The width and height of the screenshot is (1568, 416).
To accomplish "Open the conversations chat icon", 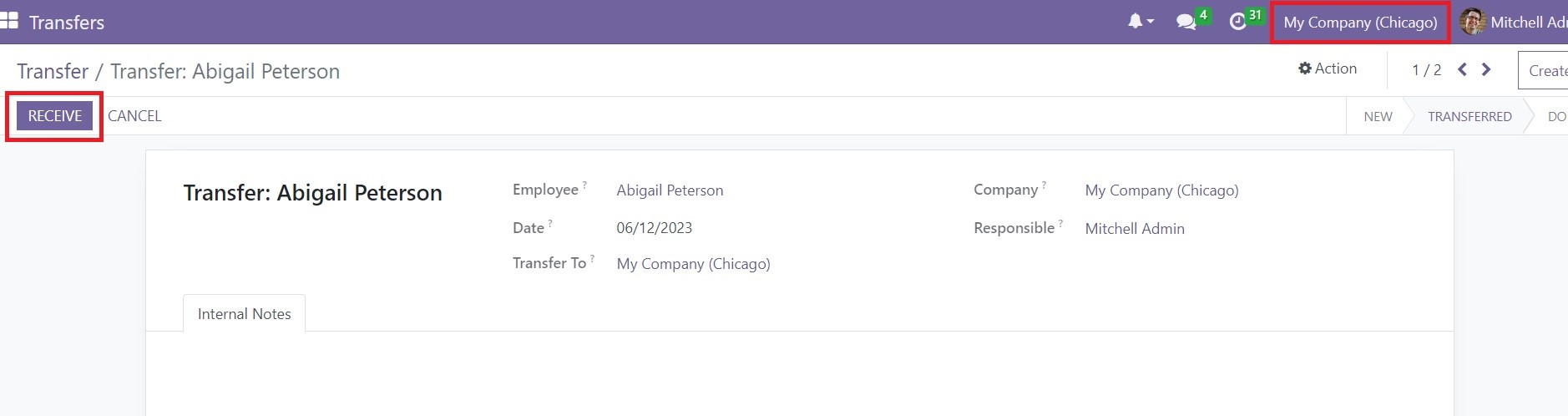I will pyautogui.click(x=1186, y=23).
